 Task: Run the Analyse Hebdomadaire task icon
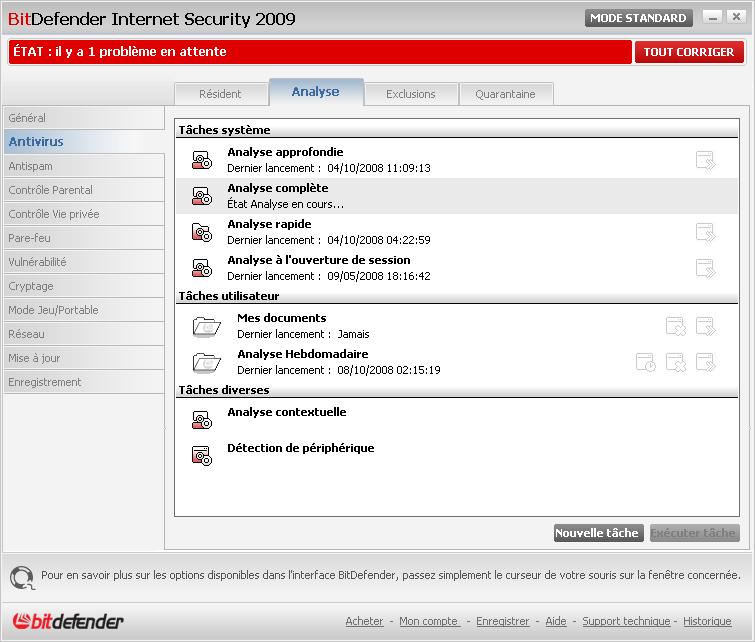coord(705,362)
